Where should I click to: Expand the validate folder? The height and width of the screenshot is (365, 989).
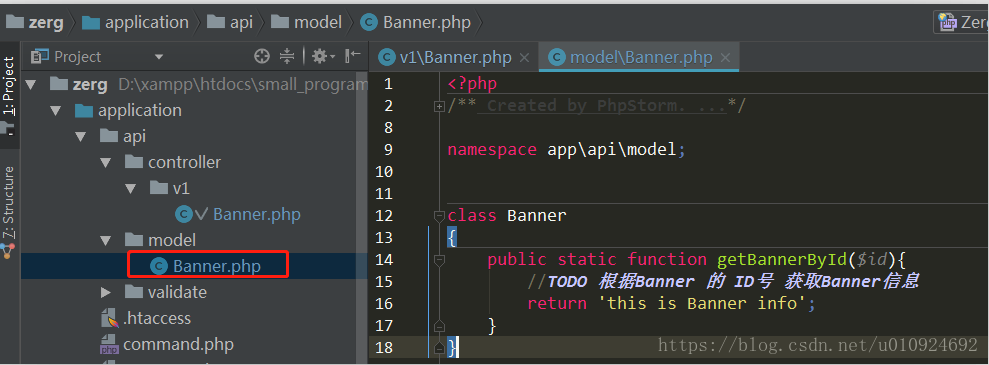[x=105, y=292]
